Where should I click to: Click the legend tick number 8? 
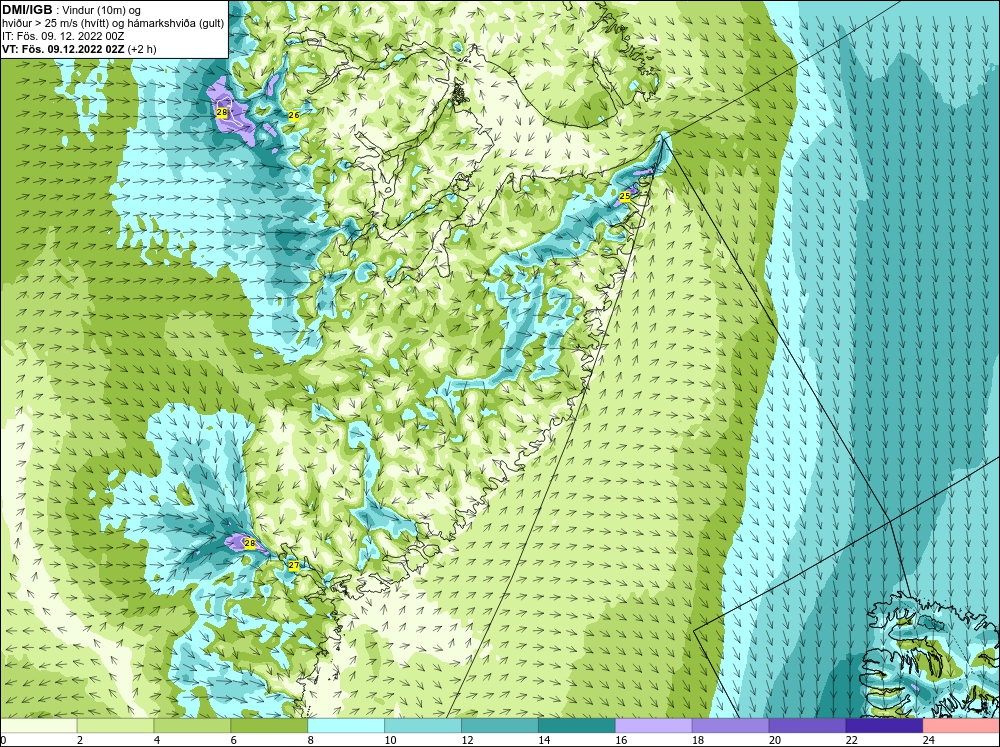311,740
